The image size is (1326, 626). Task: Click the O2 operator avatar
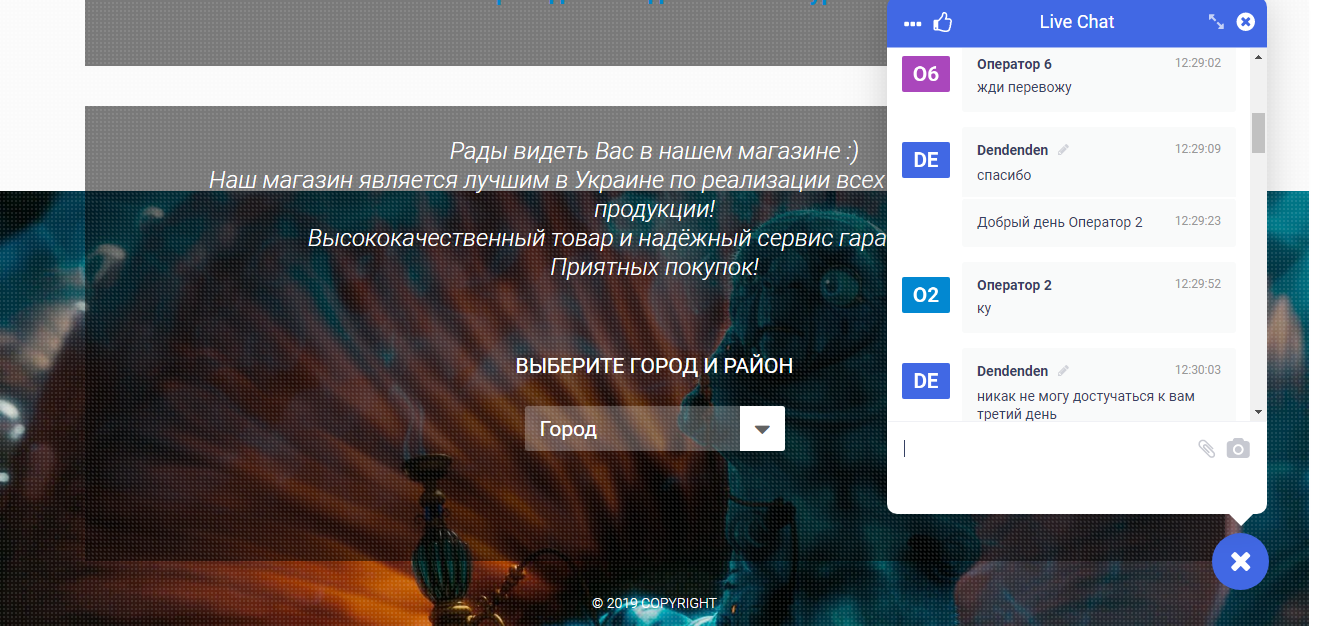pyautogui.click(x=926, y=295)
